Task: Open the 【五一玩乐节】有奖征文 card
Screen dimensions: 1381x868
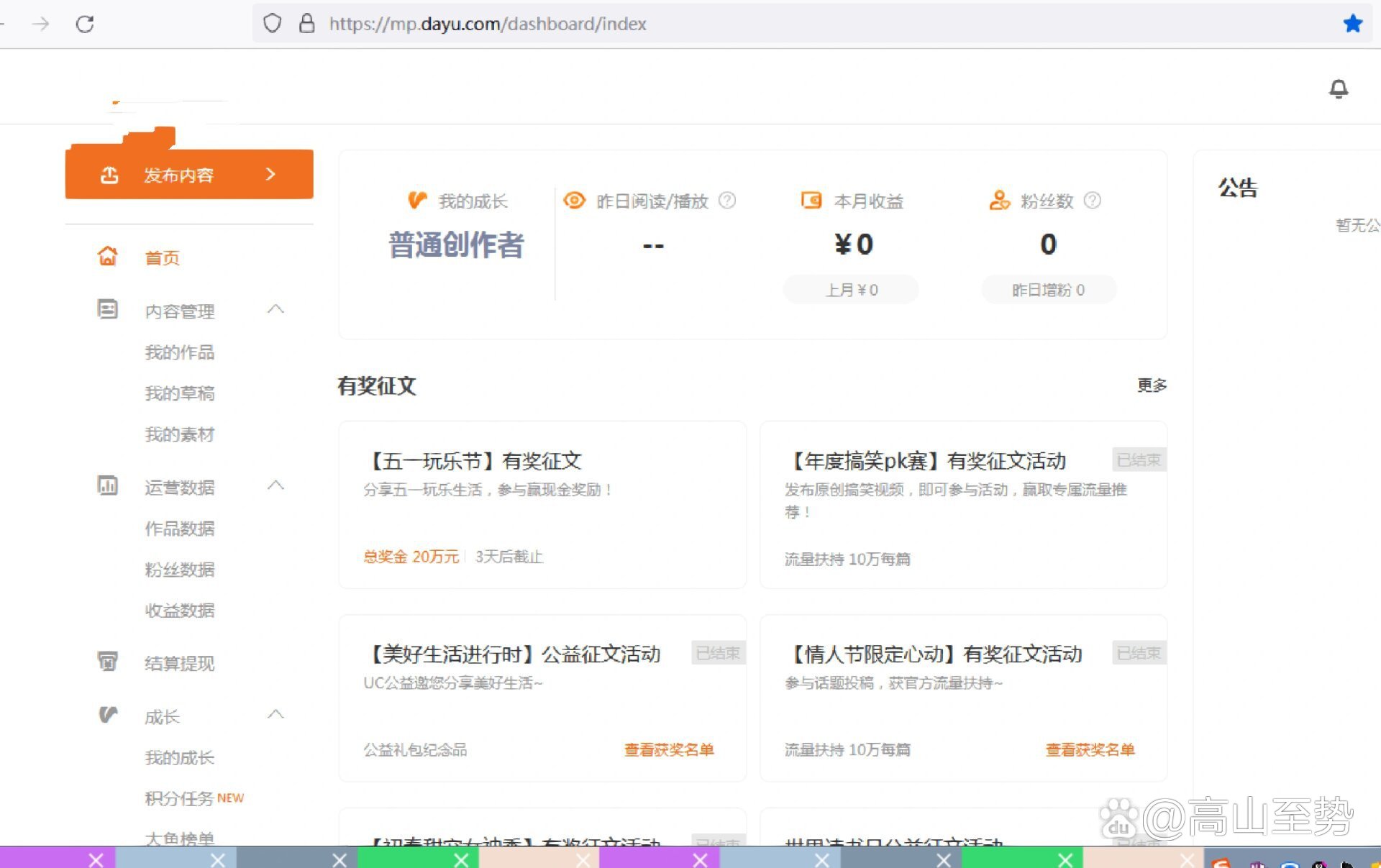Action: pos(542,505)
